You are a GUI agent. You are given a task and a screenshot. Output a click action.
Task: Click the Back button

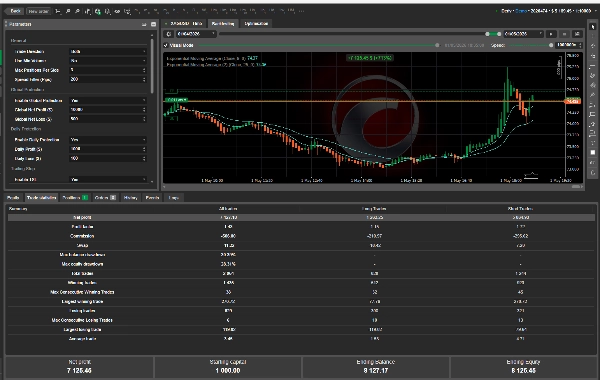tap(15, 11)
